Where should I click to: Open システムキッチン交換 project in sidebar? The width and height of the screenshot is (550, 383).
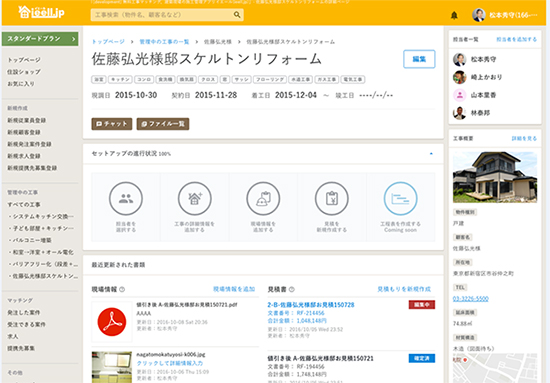[x=41, y=216]
